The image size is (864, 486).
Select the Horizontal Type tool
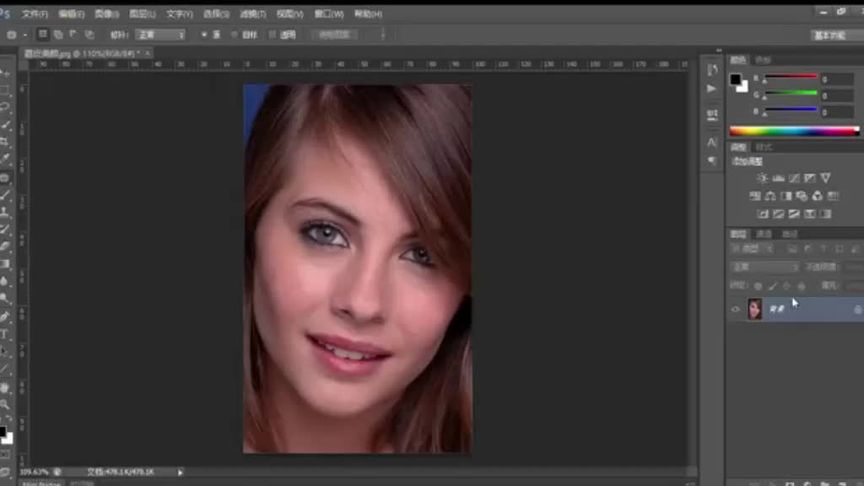click(6, 334)
